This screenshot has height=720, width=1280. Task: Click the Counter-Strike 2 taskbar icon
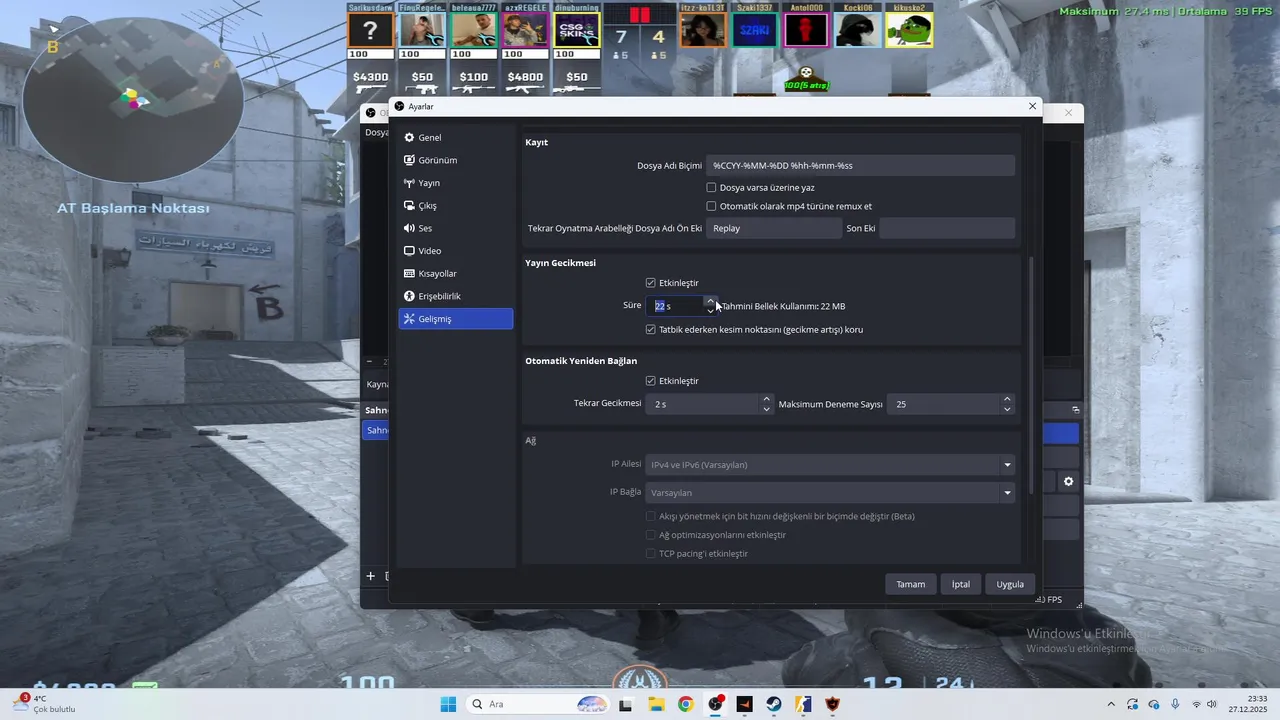pos(803,704)
